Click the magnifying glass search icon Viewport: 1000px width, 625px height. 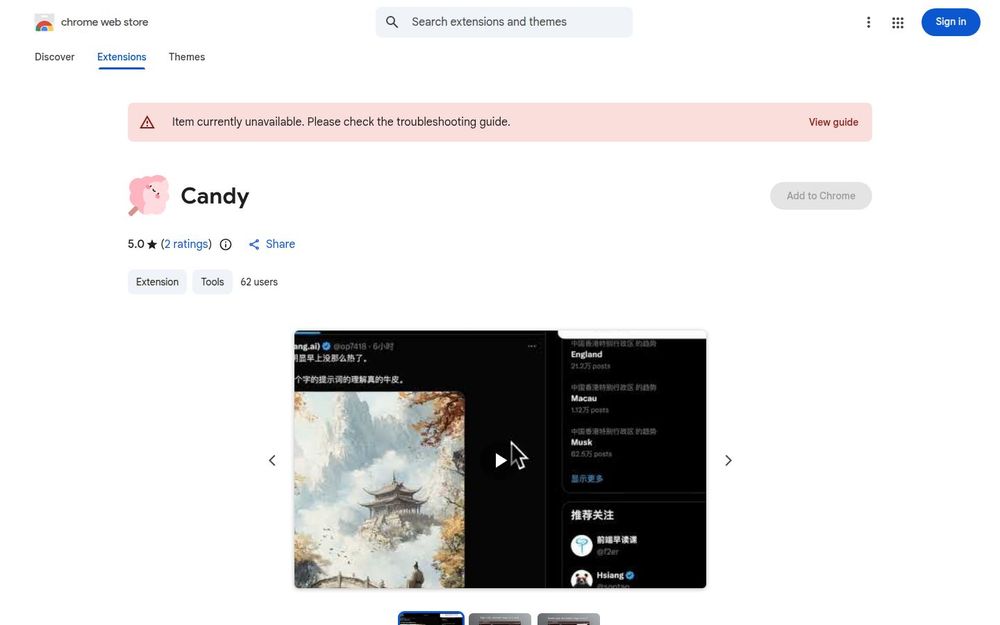(x=392, y=22)
